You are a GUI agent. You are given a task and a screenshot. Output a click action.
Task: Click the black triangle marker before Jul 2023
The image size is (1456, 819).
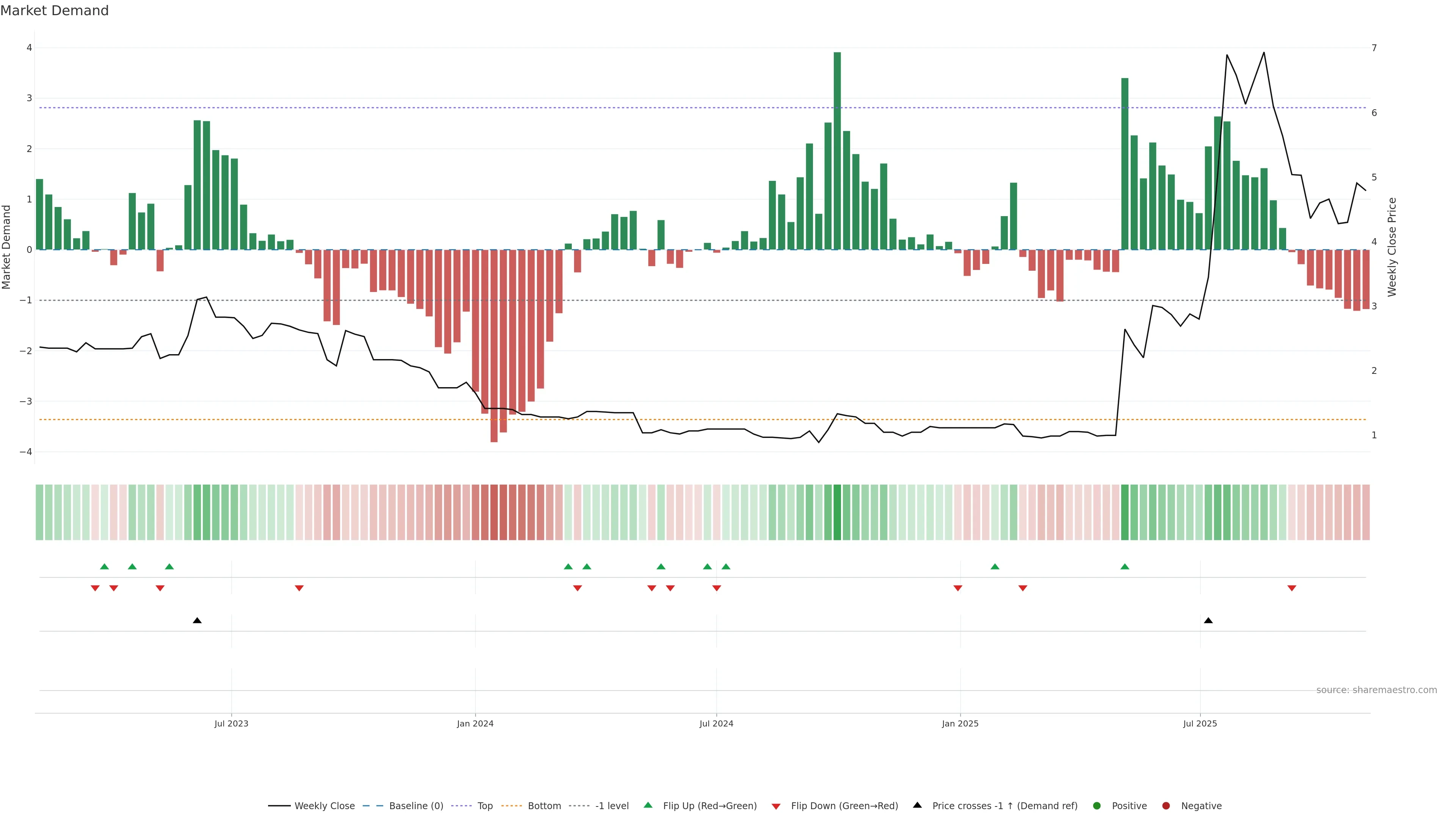[x=197, y=621]
